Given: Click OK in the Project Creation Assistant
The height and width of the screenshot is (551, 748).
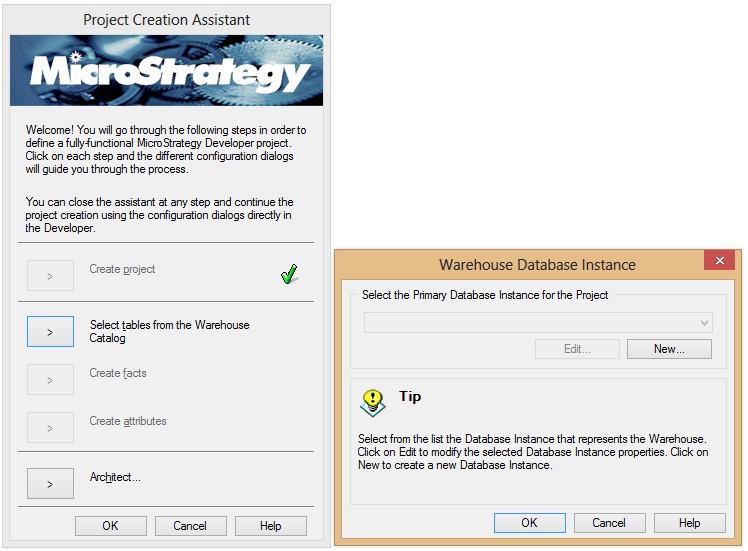Looking at the screenshot, I should 111,526.
